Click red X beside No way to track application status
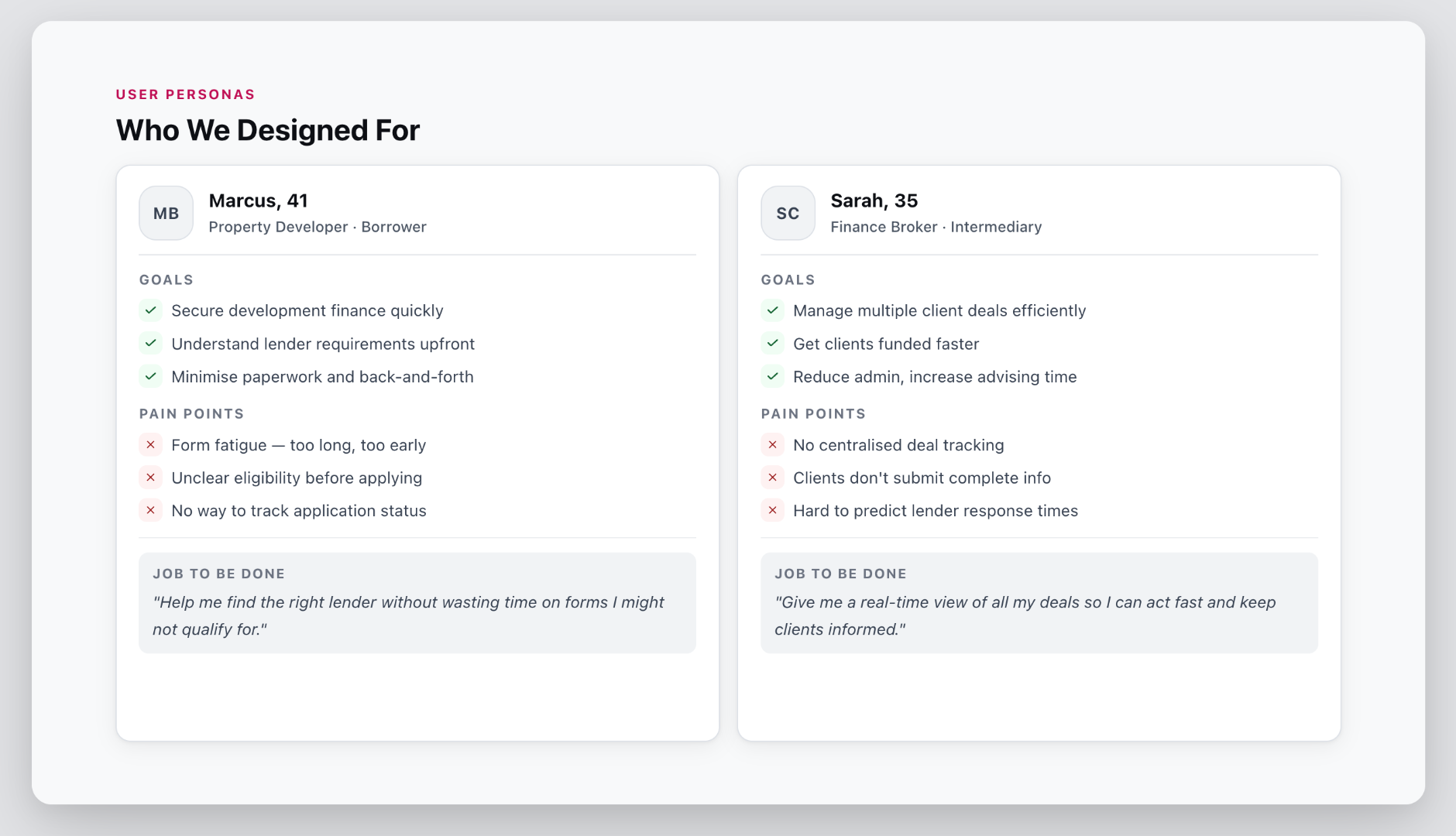Viewport: 1456px width, 836px height. pyautogui.click(x=151, y=511)
